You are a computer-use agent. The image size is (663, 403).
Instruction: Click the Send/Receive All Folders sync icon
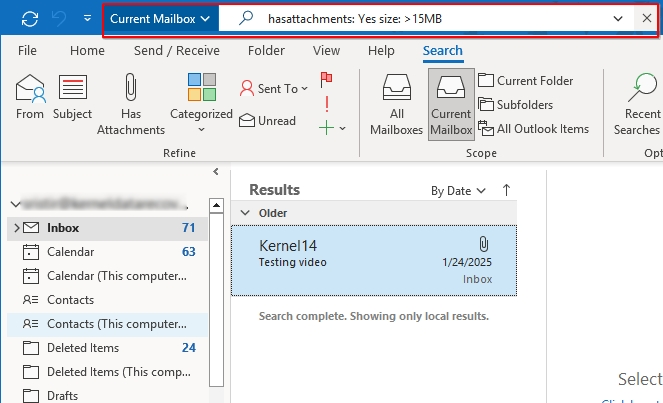[30, 19]
